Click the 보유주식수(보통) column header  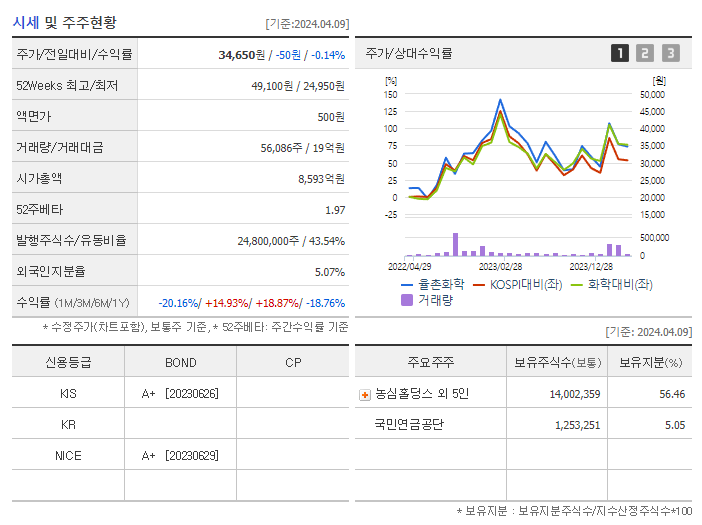click(557, 362)
